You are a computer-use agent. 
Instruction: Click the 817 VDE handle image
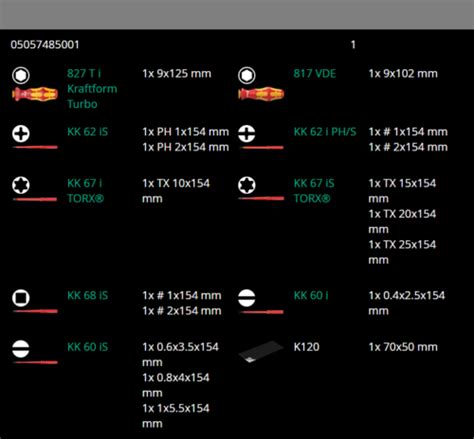click(261, 94)
